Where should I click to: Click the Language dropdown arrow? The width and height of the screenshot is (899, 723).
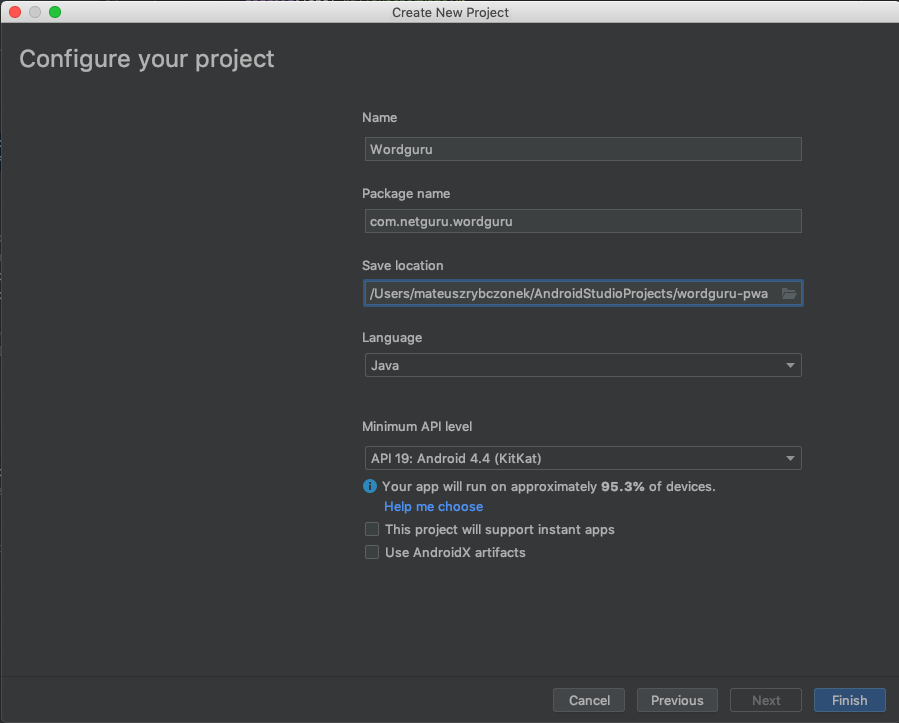(791, 366)
